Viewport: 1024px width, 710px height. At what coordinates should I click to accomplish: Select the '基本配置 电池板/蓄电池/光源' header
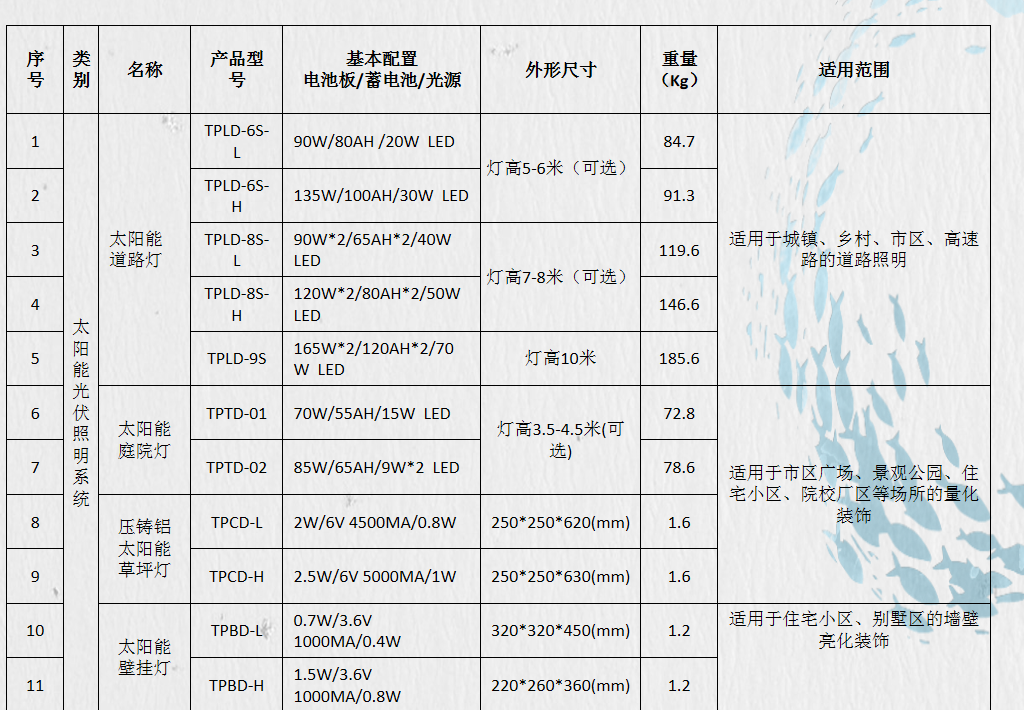pyautogui.click(x=381, y=69)
